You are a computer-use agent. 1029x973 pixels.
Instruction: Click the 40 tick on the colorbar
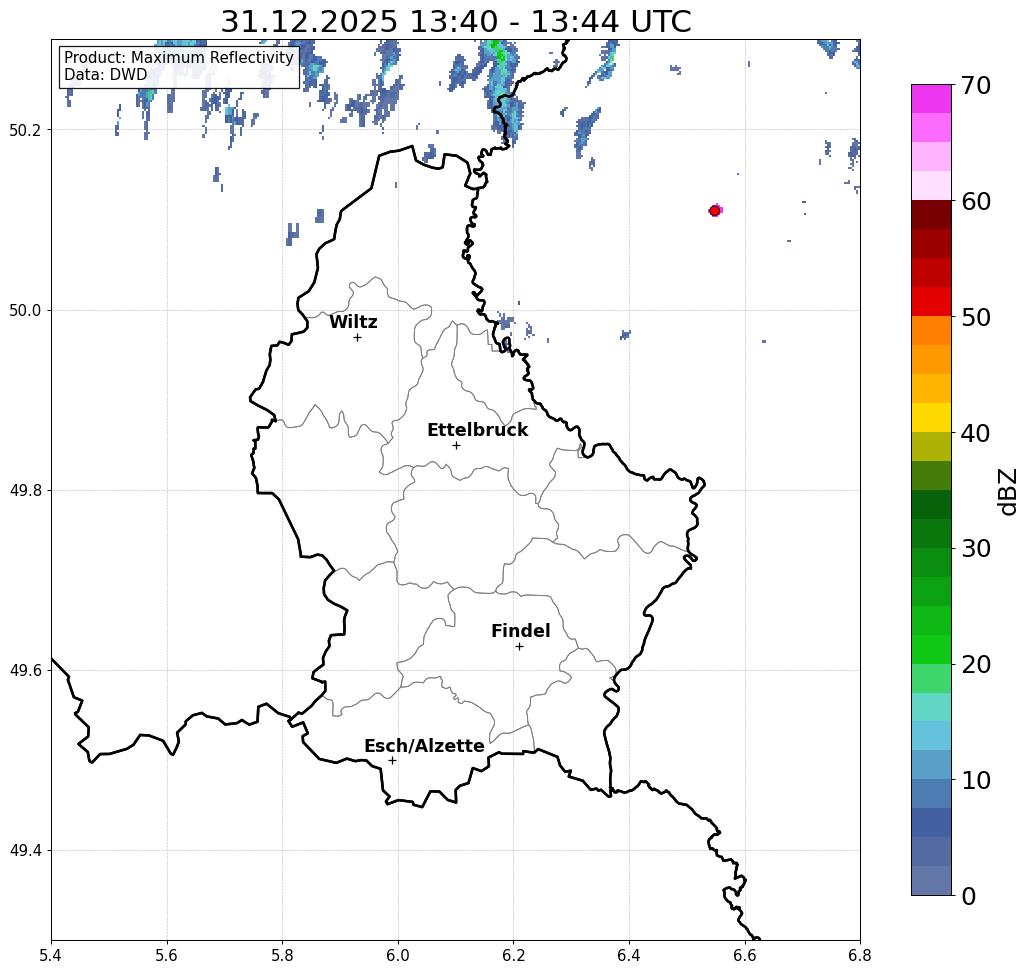[975, 433]
